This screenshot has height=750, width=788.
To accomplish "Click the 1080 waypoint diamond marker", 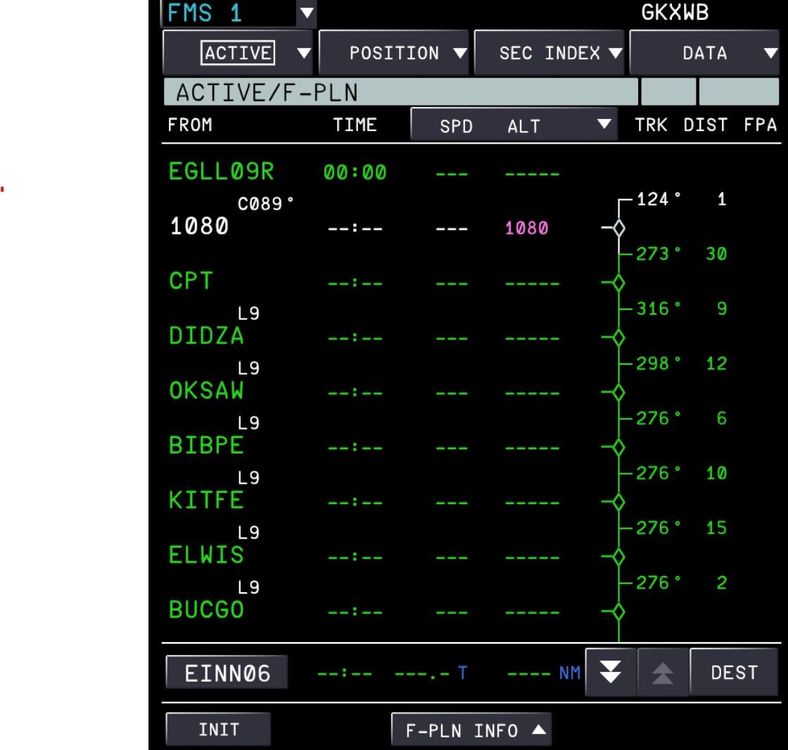I will pos(618,228).
